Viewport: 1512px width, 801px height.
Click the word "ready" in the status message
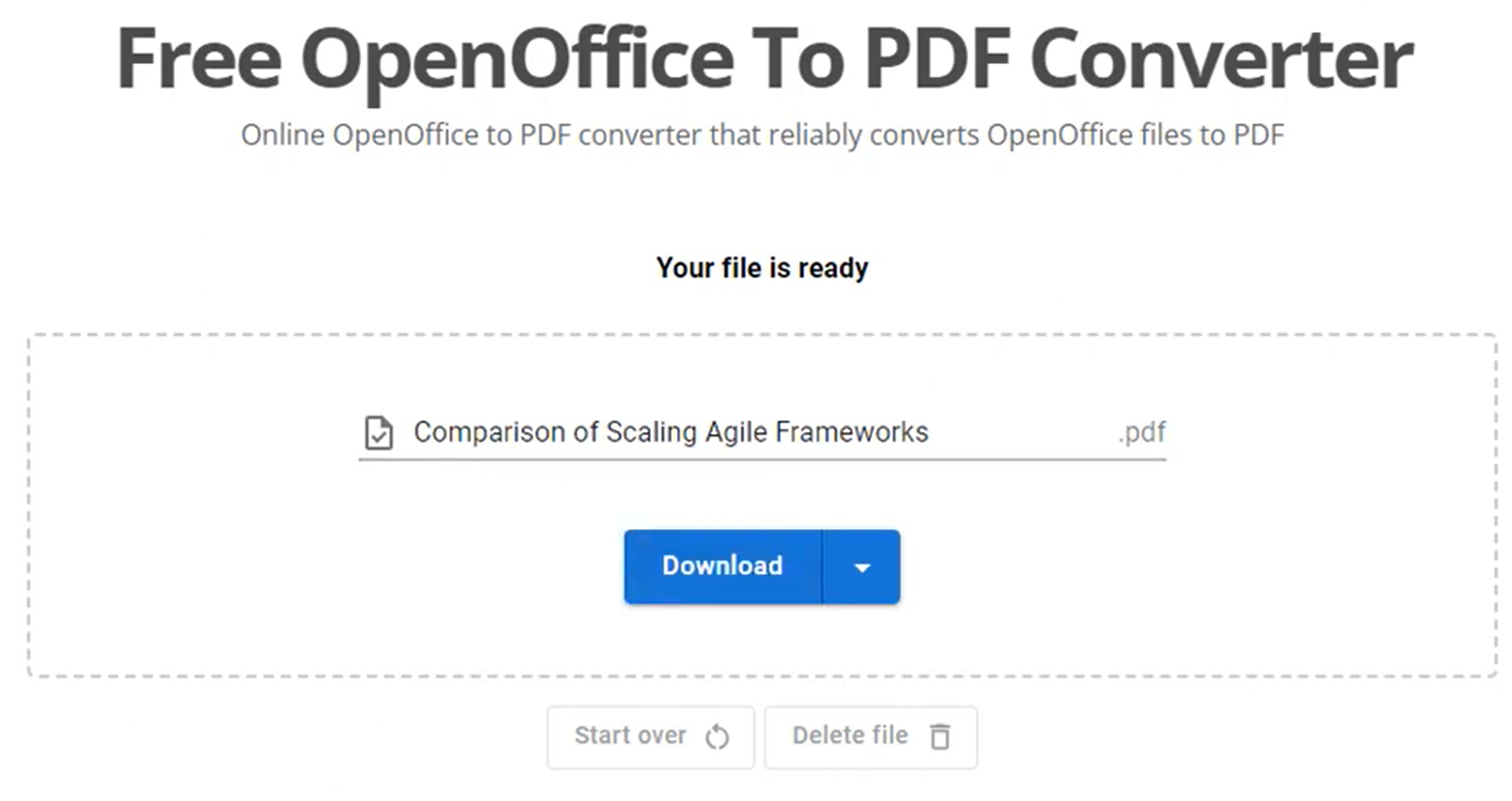coord(833,268)
